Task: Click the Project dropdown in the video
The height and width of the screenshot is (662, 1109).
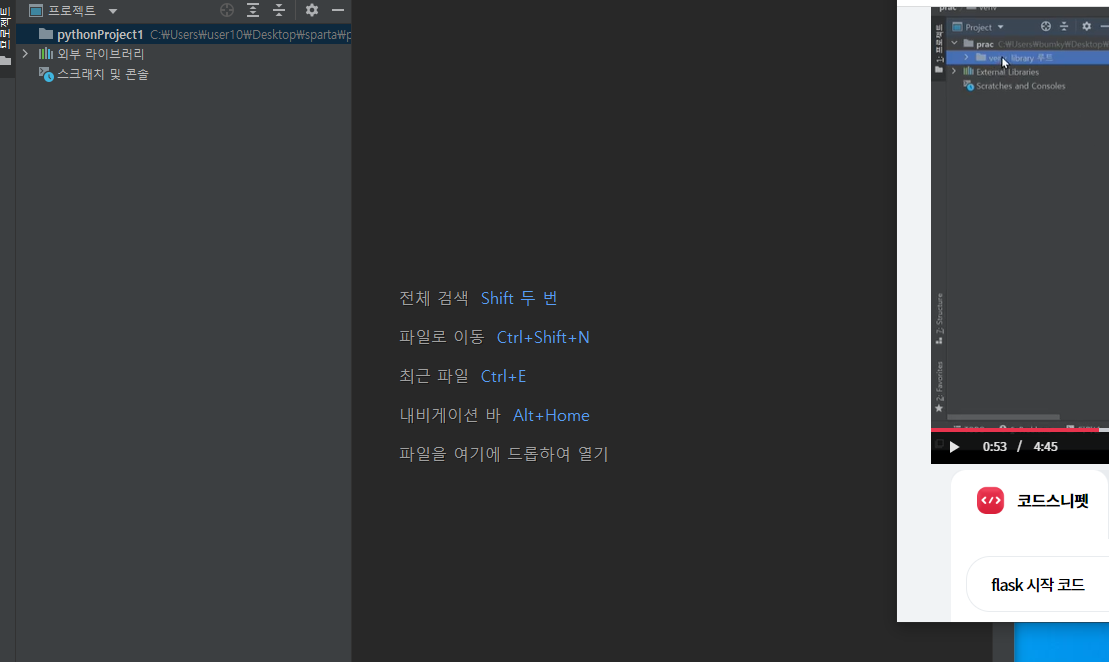Action: (x=979, y=27)
